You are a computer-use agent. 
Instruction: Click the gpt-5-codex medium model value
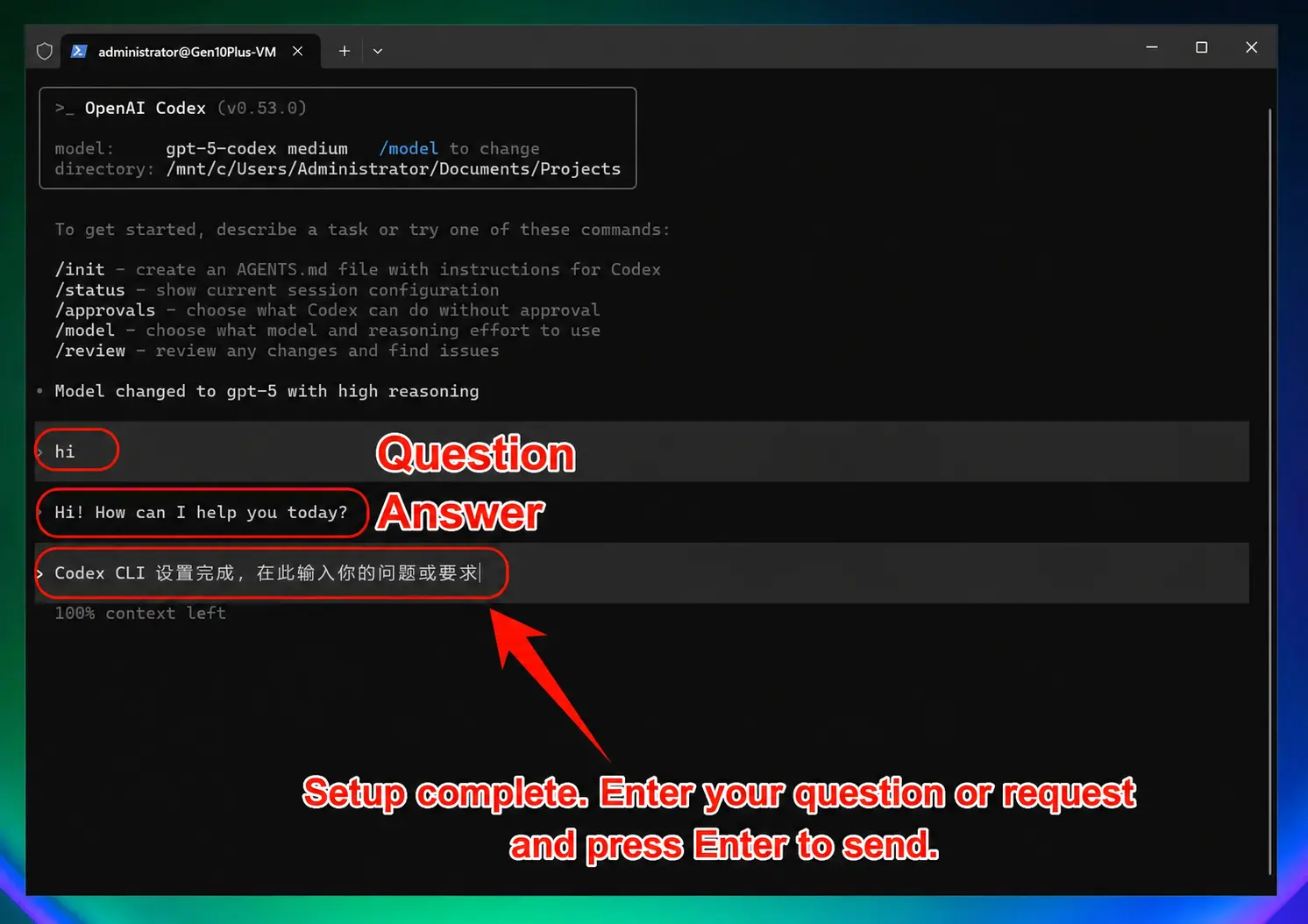257,148
